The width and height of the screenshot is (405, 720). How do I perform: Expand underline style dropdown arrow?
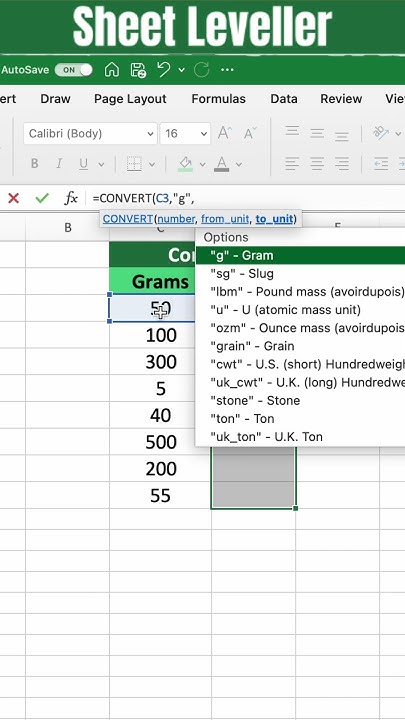point(101,164)
